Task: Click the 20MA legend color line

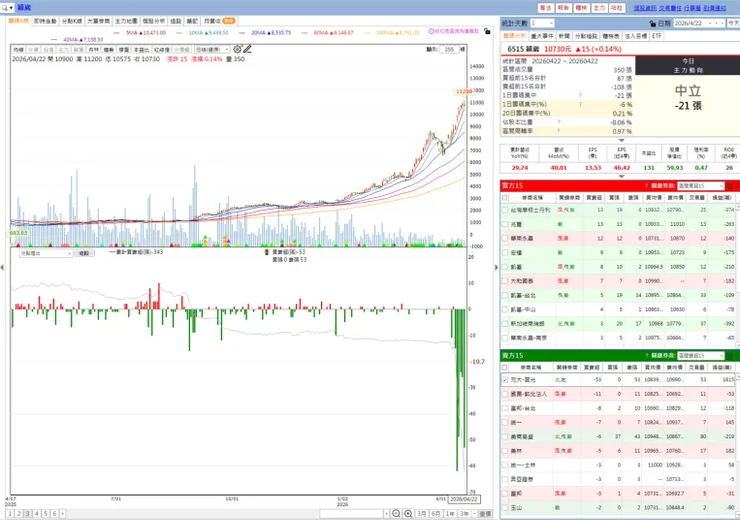Action: coord(243,33)
